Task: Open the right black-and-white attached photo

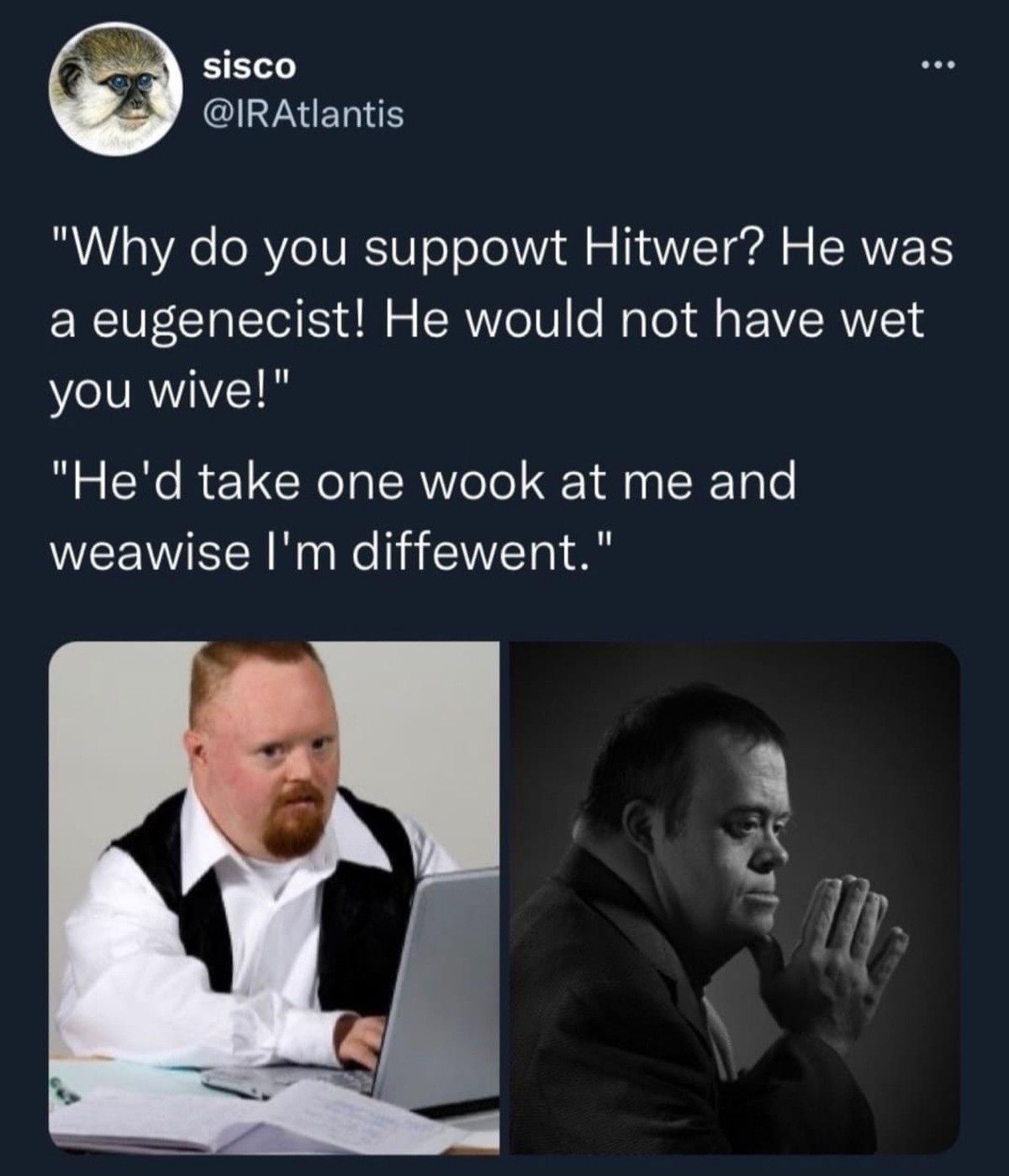Action: pyautogui.click(x=735, y=898)
